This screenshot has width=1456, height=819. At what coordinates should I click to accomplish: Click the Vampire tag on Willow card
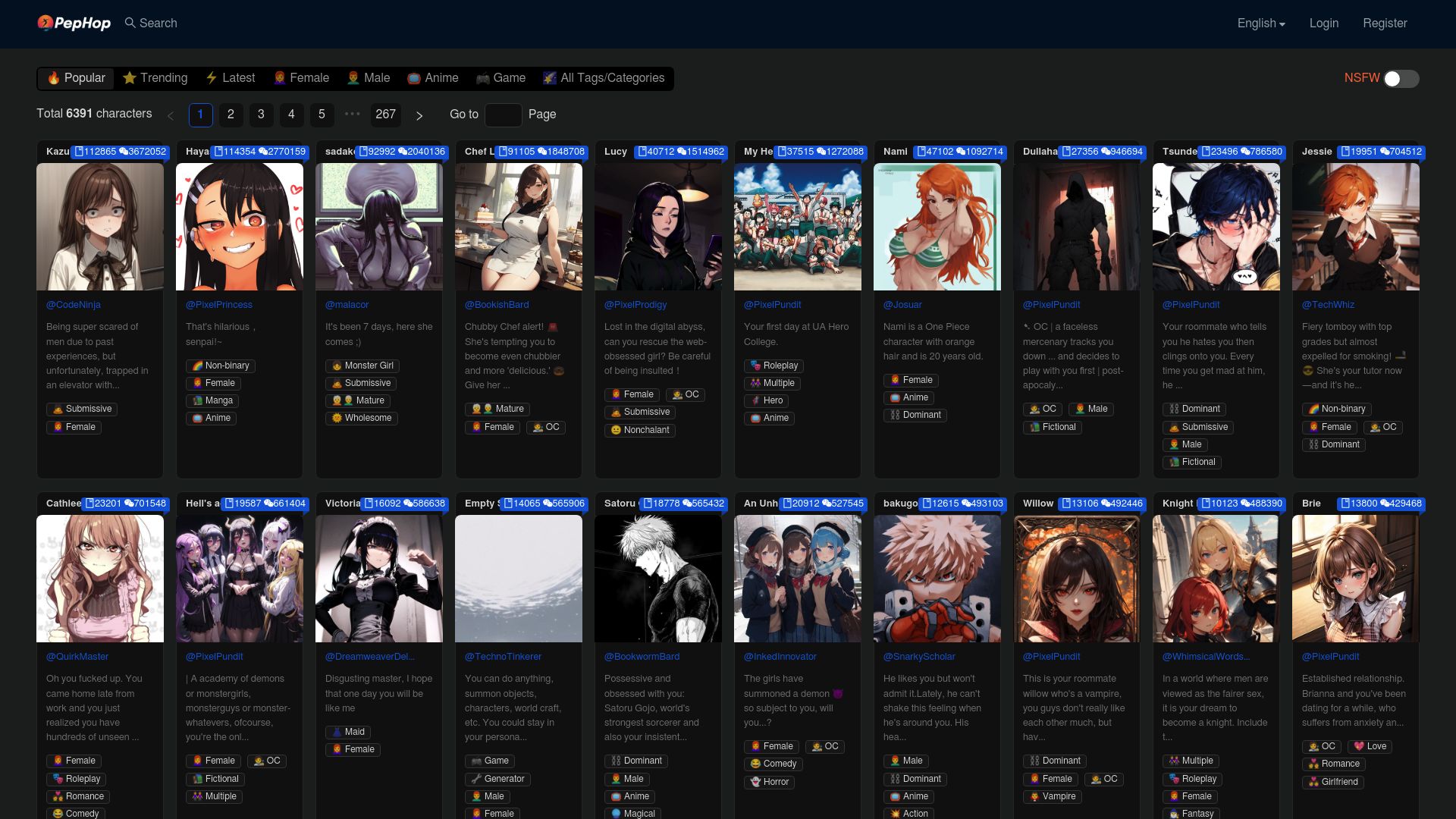(1053, 796)
